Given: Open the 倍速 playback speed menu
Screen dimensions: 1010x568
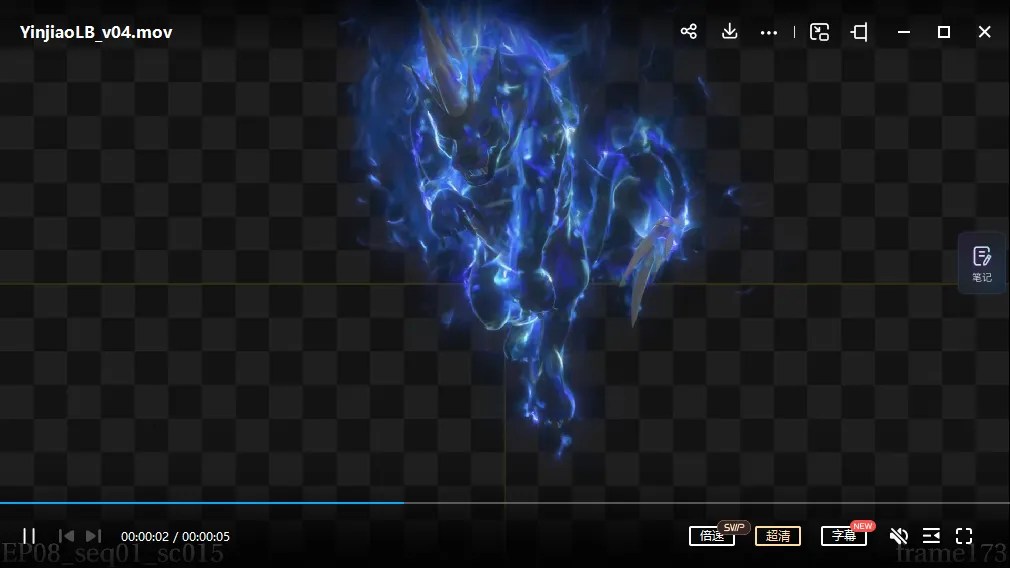Looking at the screenshot, I should (712, 536).
